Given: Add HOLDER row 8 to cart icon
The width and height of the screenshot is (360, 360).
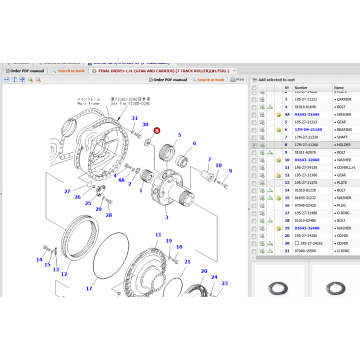Looking at the screenshot, I should (x=262, y=145).
